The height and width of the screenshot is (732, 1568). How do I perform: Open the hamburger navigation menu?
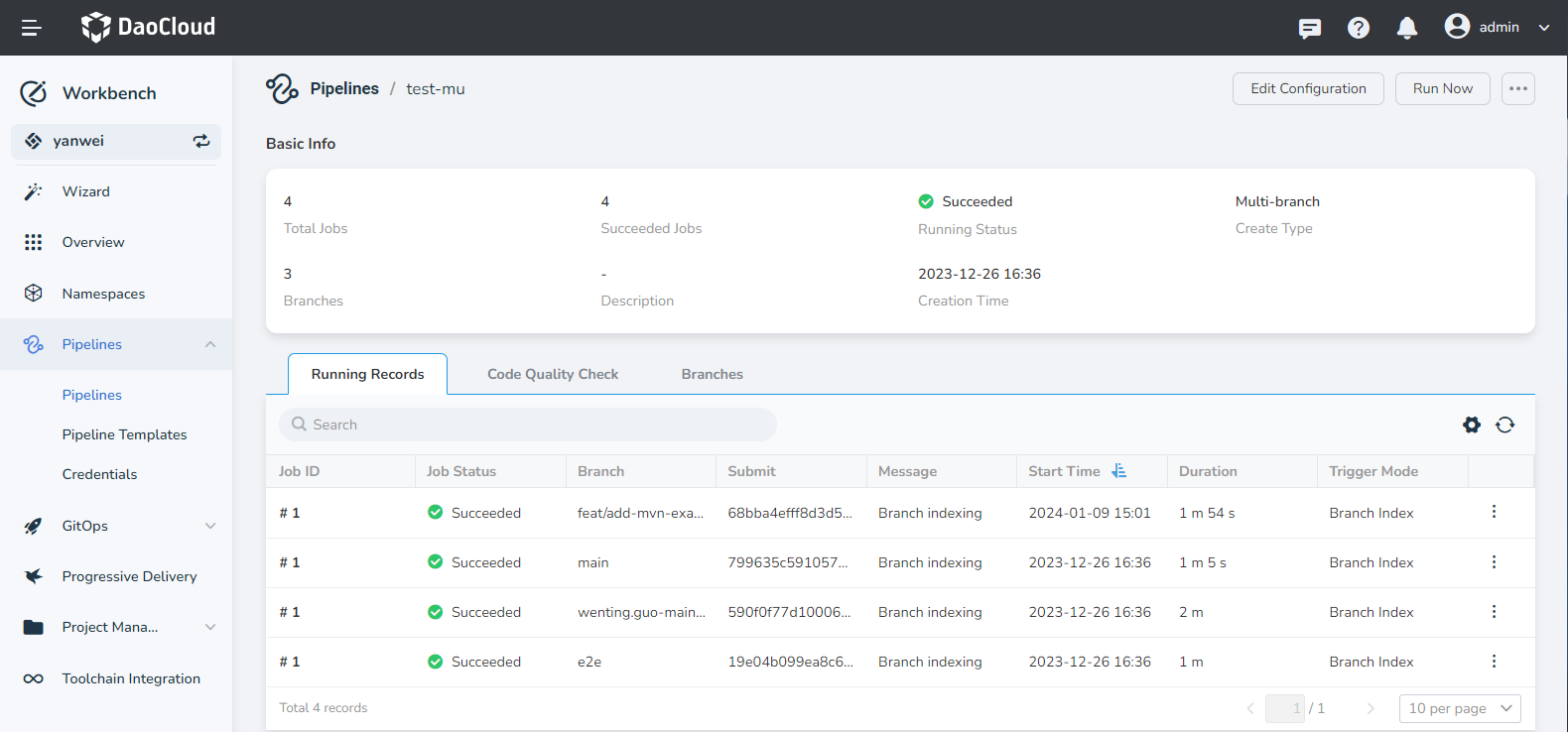point(32,28)
